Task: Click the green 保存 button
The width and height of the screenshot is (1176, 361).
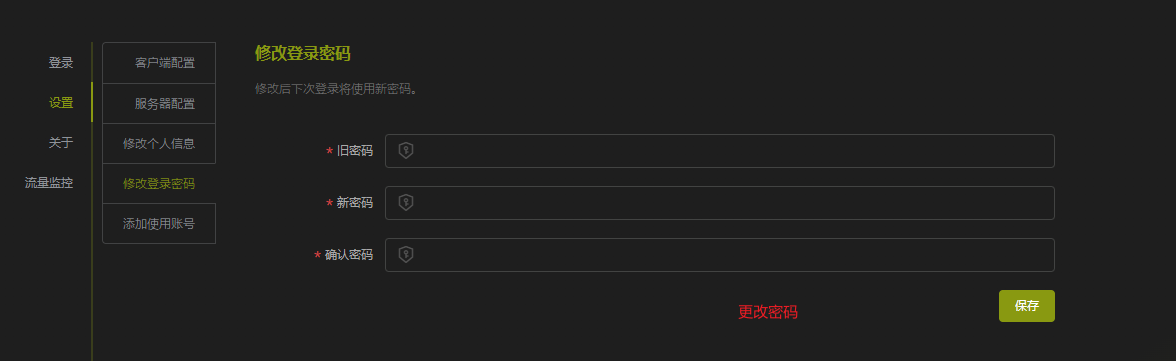Action: (1027, 305)
